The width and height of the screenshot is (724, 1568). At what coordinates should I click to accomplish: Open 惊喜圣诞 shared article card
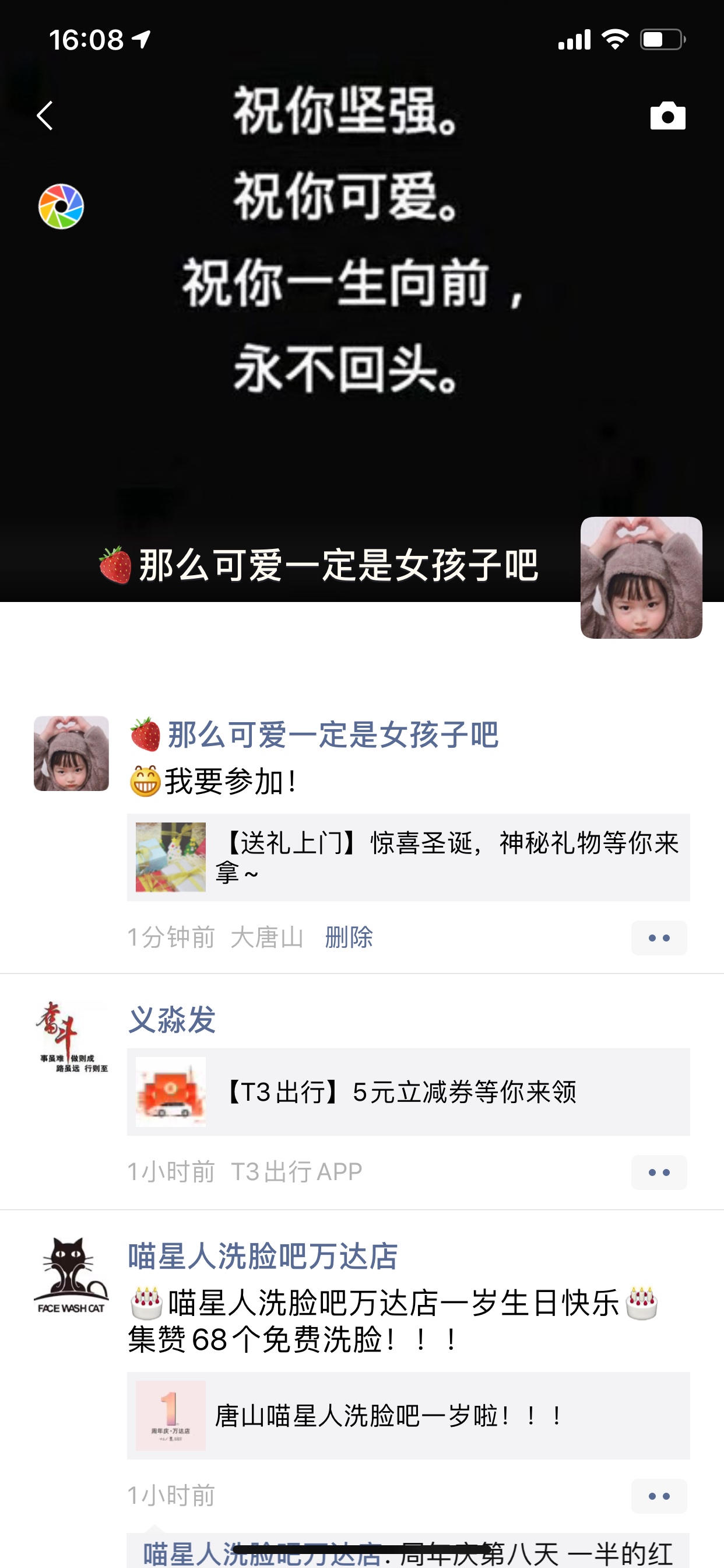point(408,857)
